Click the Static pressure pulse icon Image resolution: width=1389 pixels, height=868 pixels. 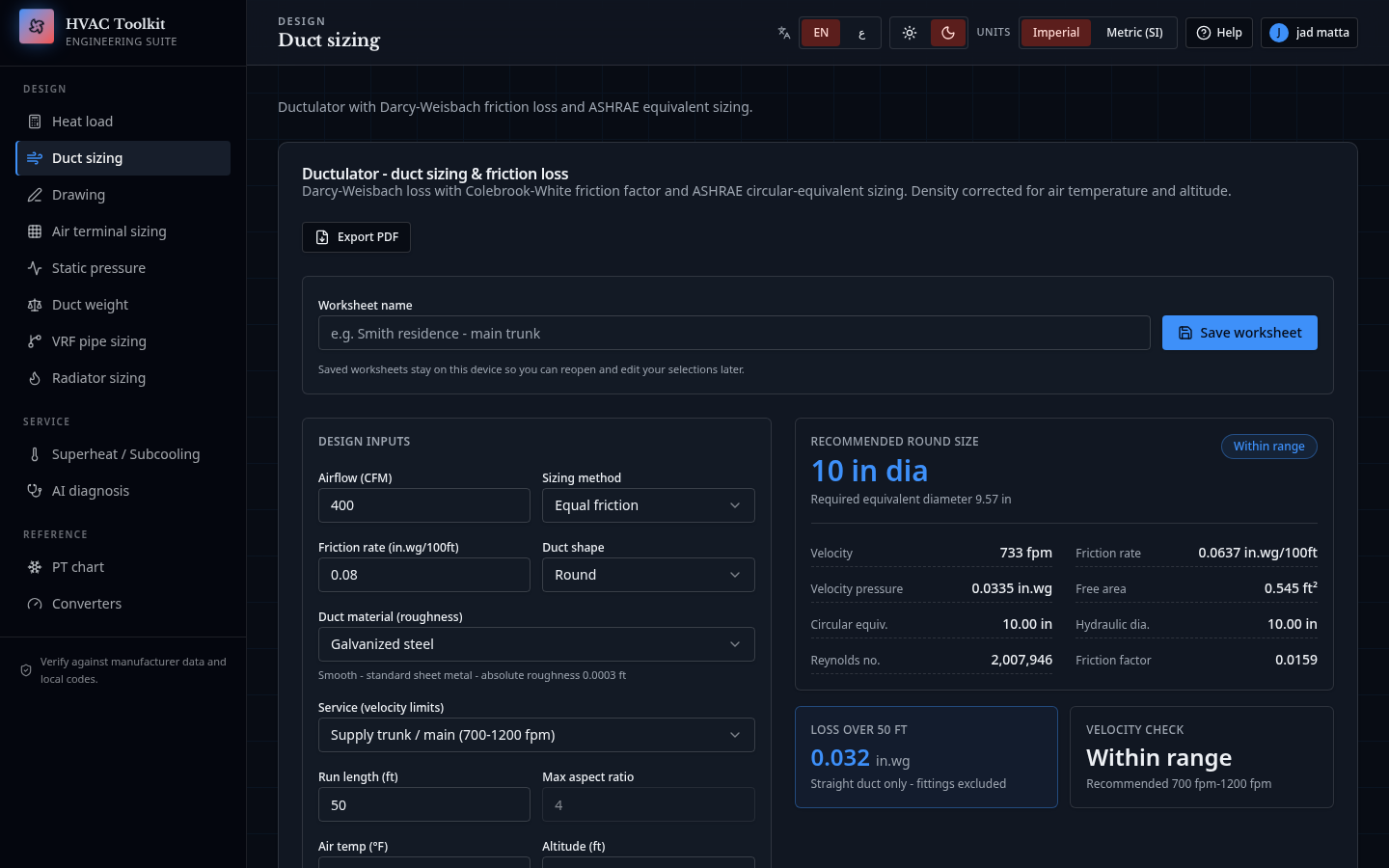pos(35,268)
